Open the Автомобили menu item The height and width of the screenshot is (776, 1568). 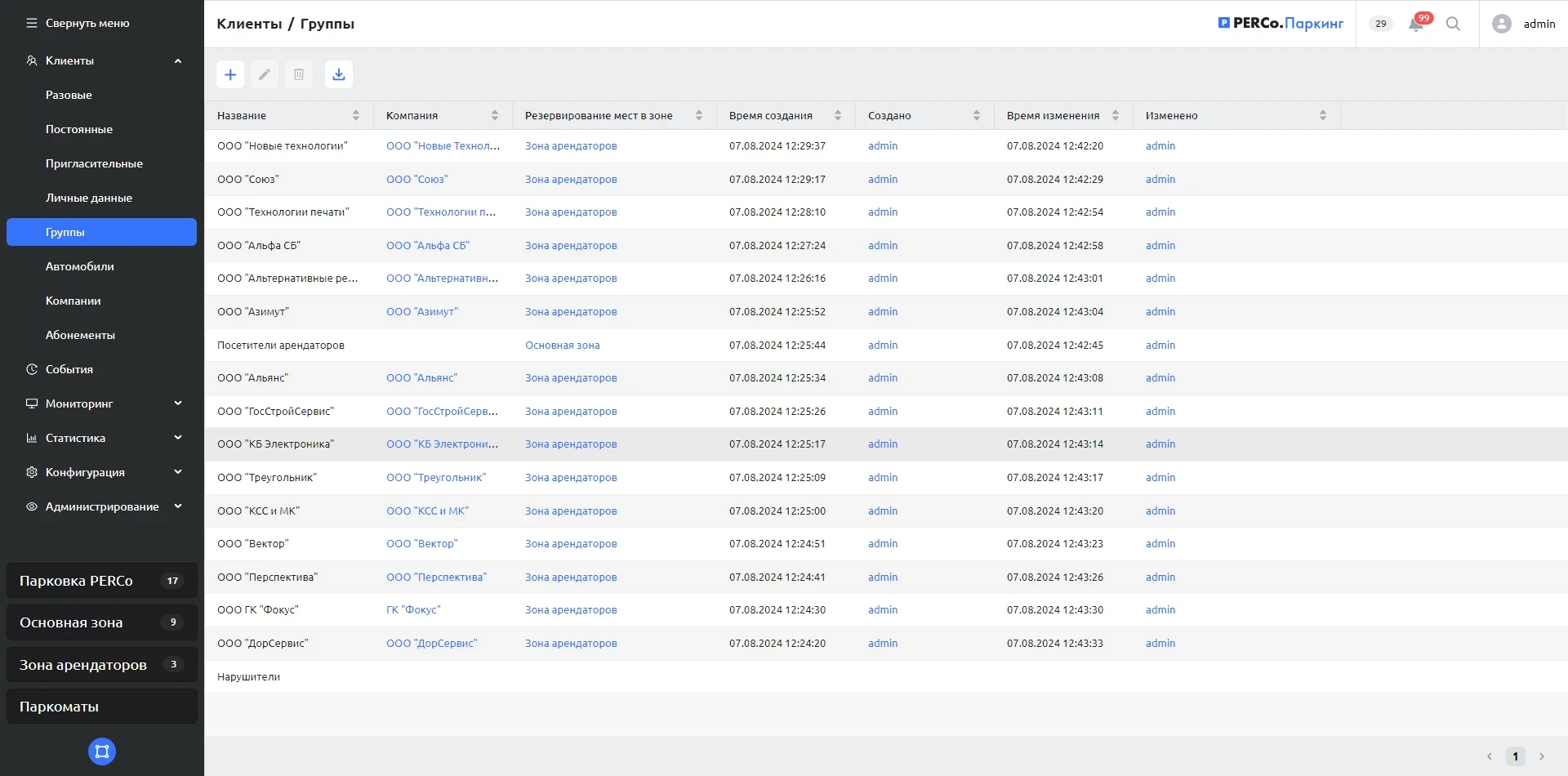coord(80,266)
